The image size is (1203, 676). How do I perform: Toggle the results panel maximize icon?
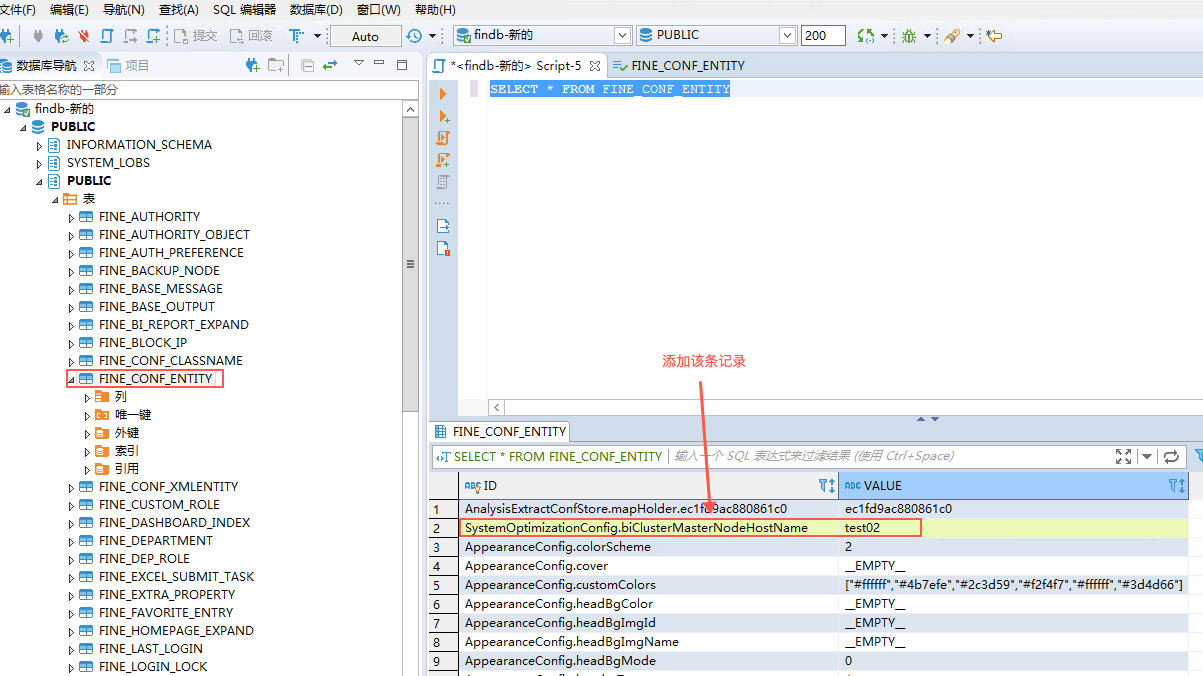pyautogui.click(x=1123, y=456)
